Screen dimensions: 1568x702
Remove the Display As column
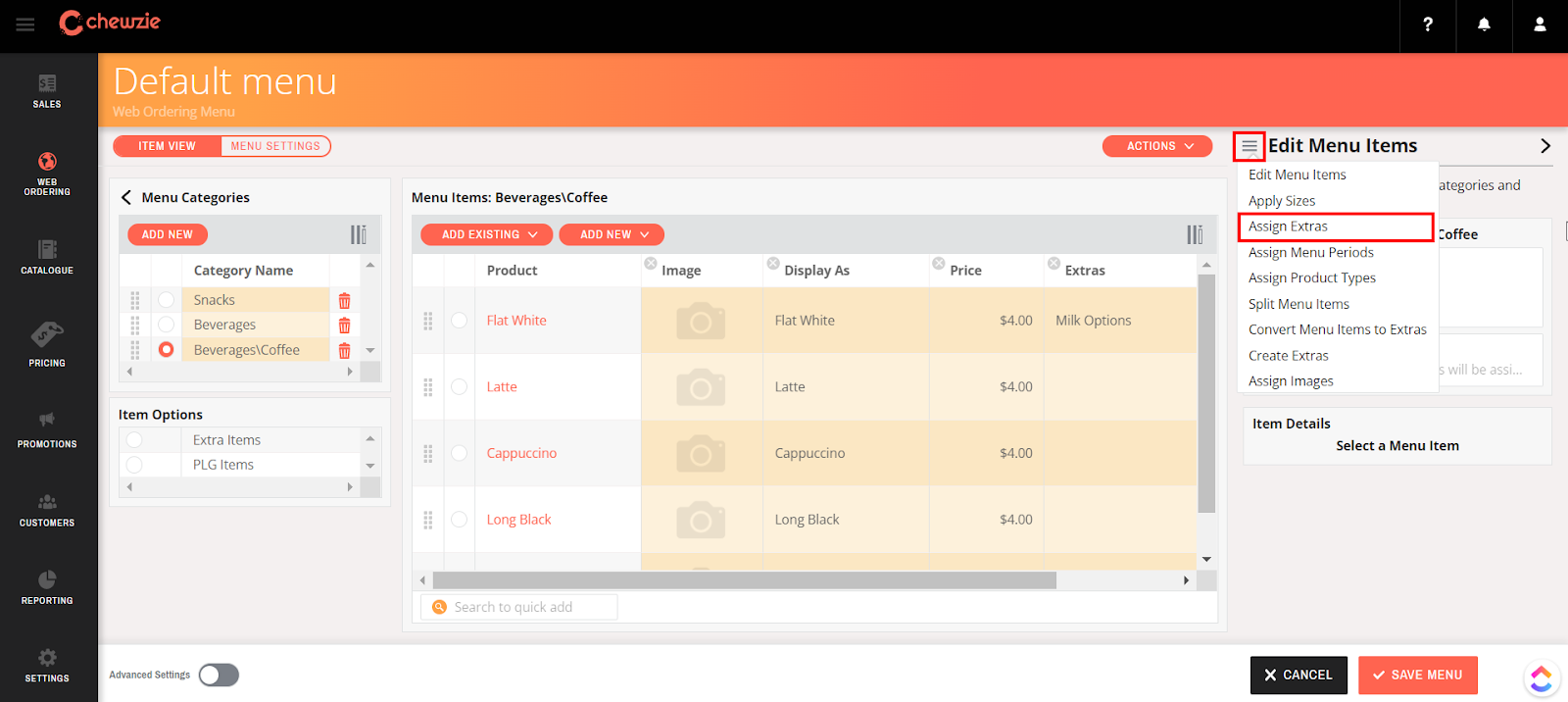pyautogui.click(x=773, y=264)
